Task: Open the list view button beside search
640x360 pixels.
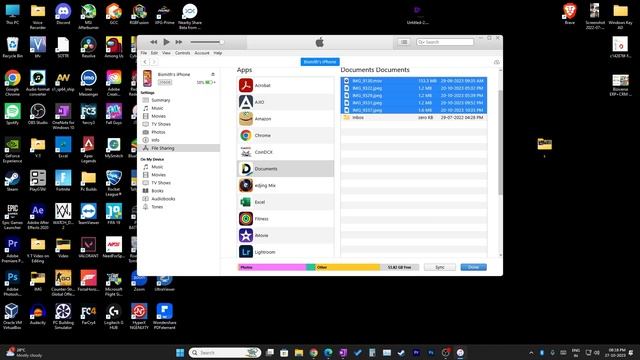Action: tap(404, 42)
